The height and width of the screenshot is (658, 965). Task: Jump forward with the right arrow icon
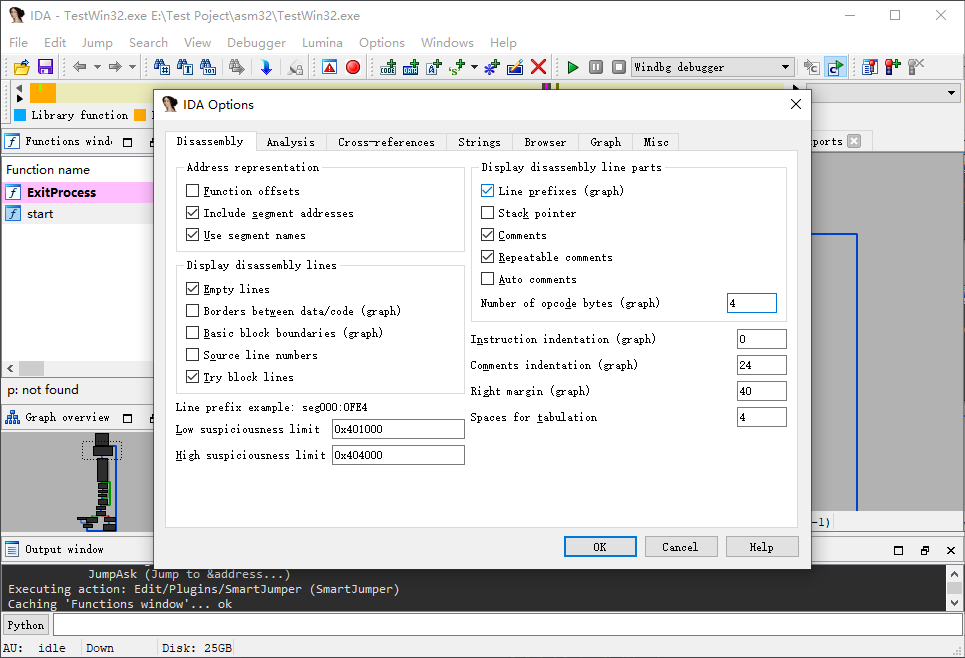tap(115, 66)
